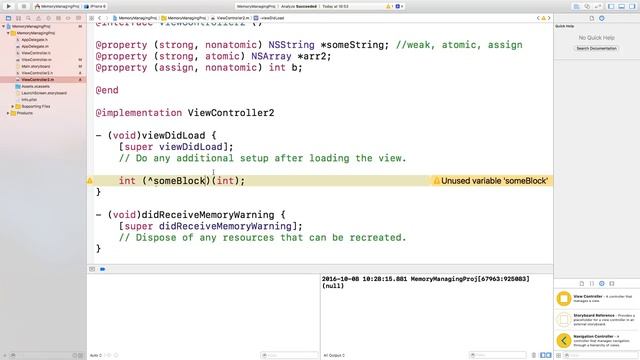640x360 pixels.
Task: Show the Code Snippet library
Action: tap(592, 283)
